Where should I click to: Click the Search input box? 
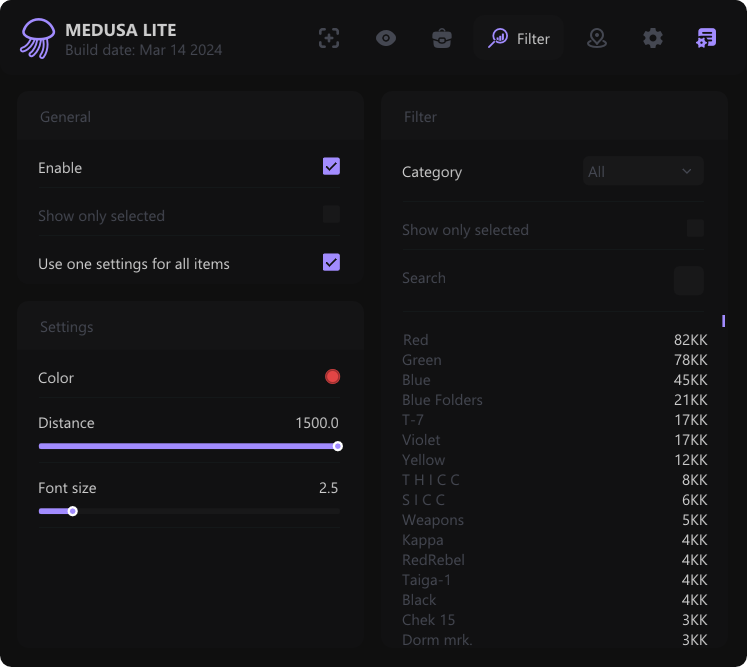[689, 280]
